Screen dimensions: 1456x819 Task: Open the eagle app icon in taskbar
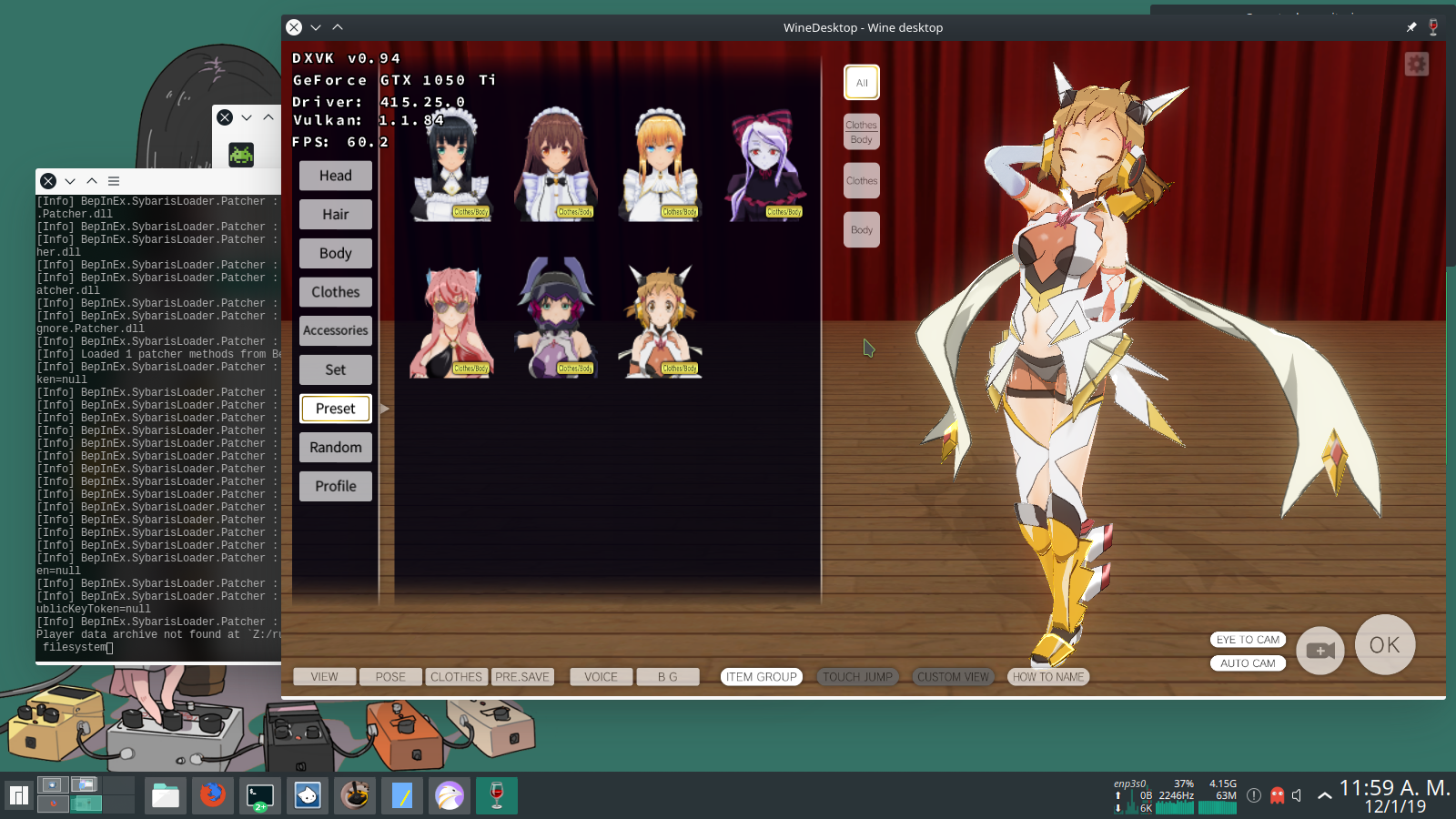(x=450, y=795)
